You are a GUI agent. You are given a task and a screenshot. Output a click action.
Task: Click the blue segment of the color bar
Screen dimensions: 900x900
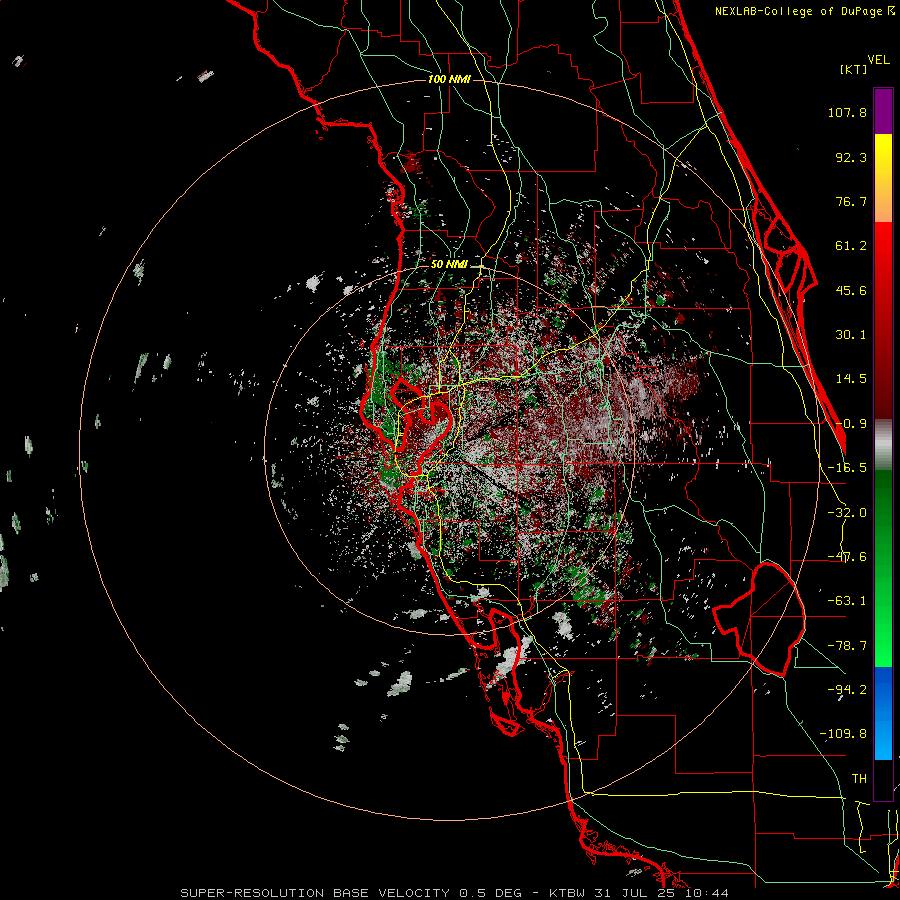tap(883, 713)
